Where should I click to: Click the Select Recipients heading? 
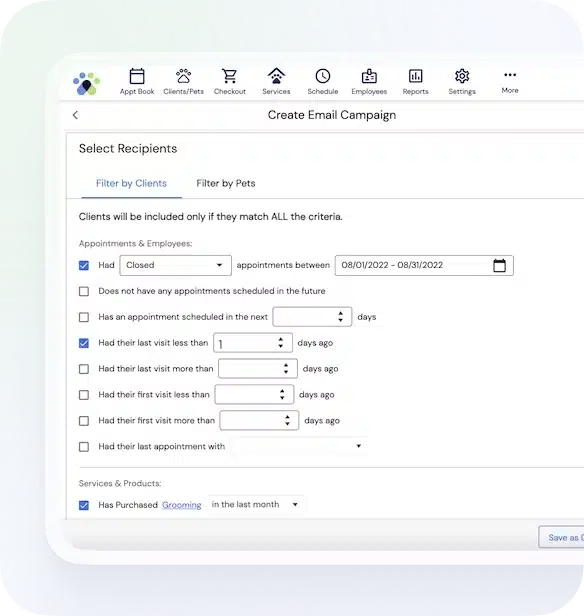click(x=128, y=148)
